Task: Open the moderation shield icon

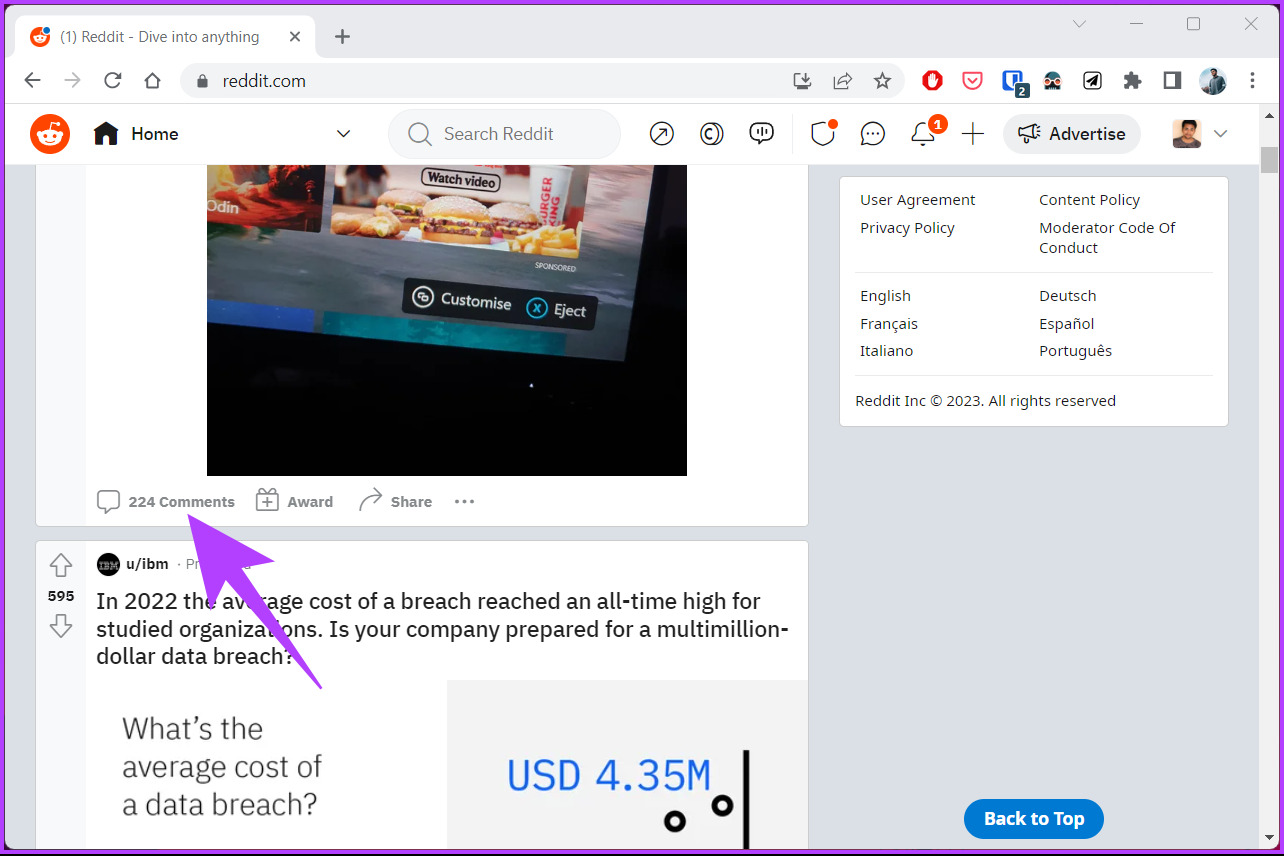Action: point(822,133)
